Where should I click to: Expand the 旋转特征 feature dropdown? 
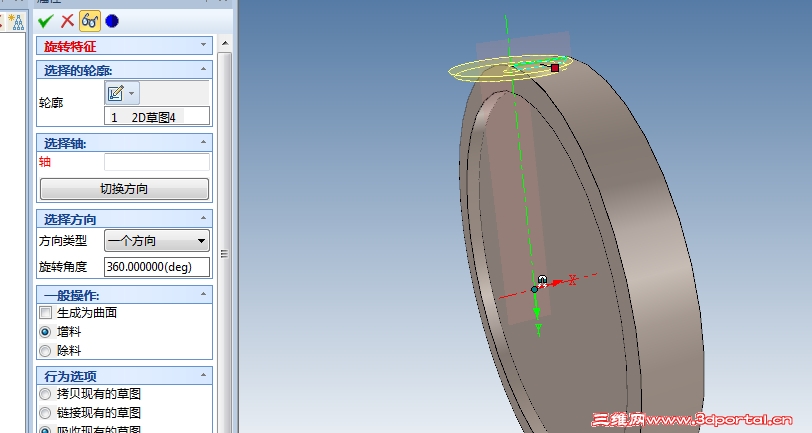point(204,45)
